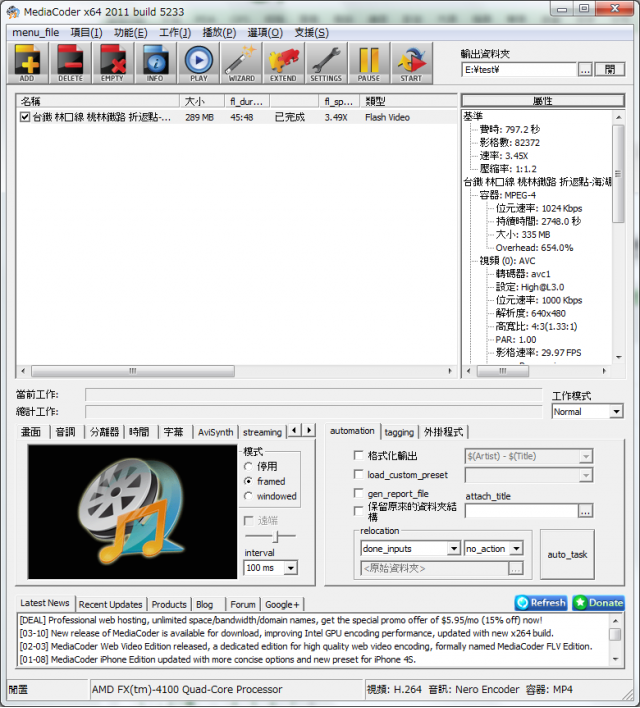Click the ADD file toolbar icon
Viewport: 640px width, 708px height.
point(27,63)
